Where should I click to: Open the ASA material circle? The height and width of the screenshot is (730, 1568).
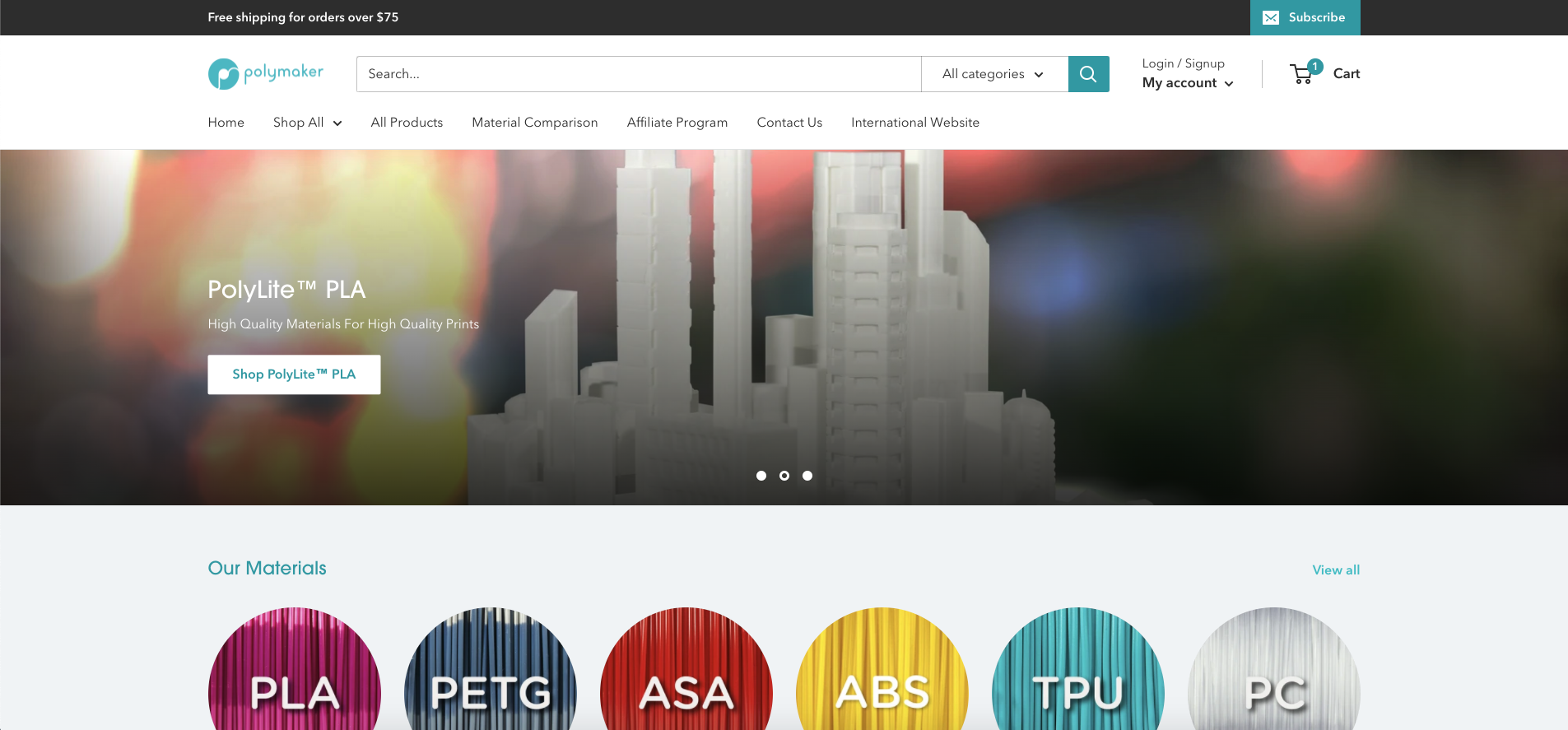point(686,669)
